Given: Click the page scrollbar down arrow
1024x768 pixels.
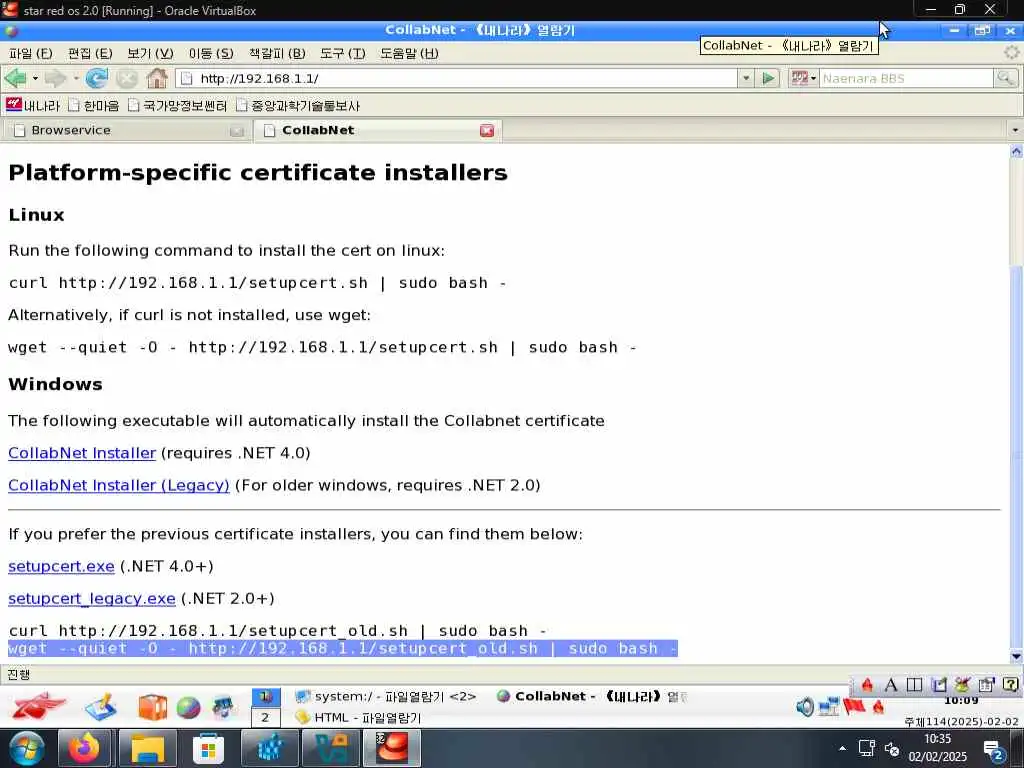Looking at the screenshot, I should pyautogui.click(x=1016, y=656).
